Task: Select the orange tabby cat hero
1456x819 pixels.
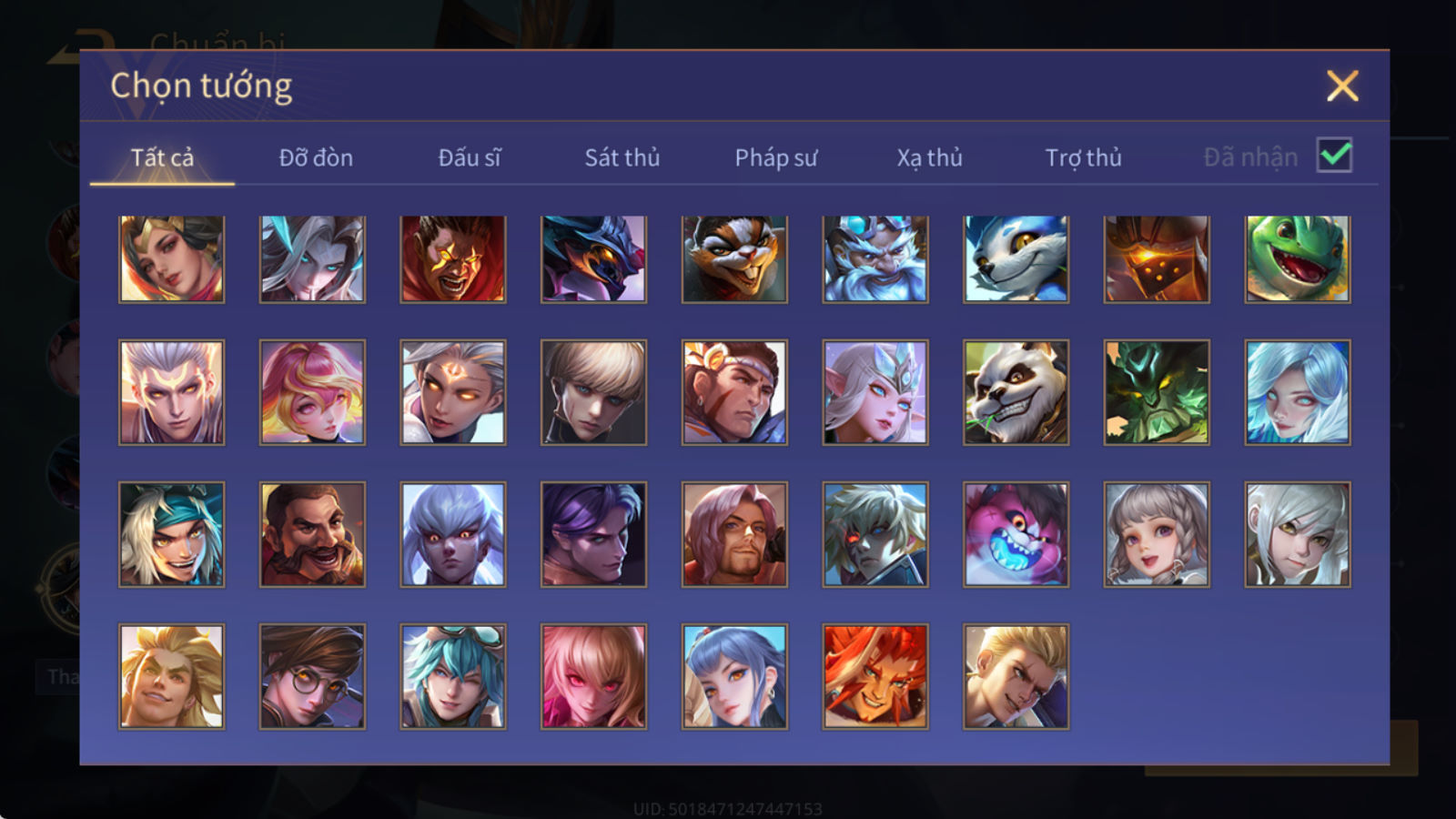Action: [x=734, y=258]
